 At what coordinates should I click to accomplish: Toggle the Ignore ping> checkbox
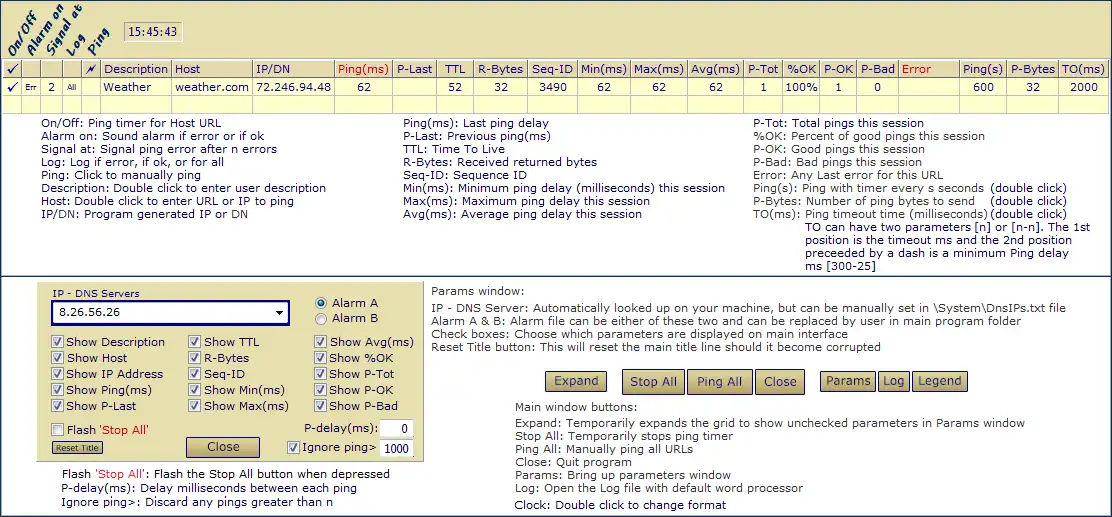(293, 447)
